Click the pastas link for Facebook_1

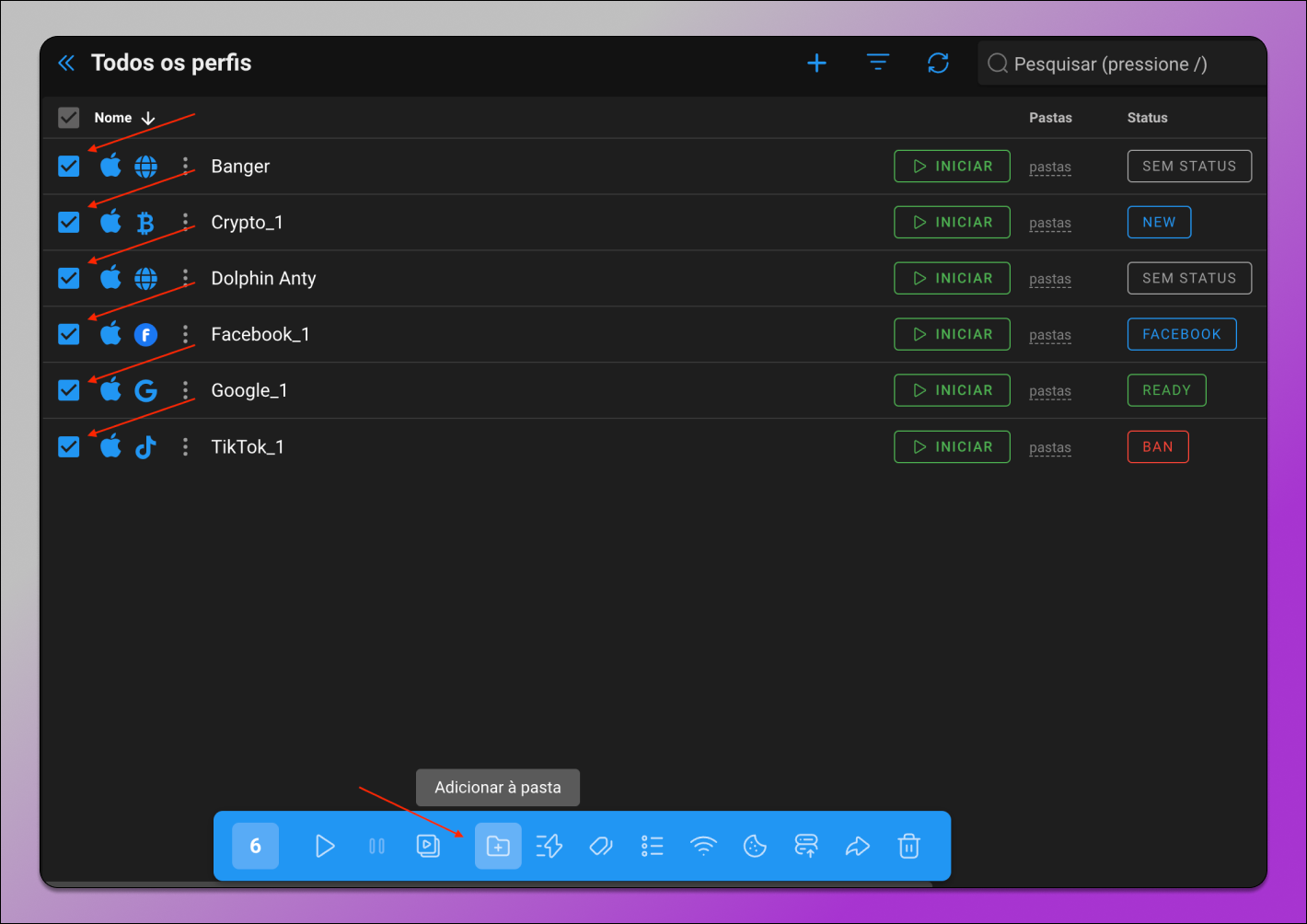tap(1050, 336)
